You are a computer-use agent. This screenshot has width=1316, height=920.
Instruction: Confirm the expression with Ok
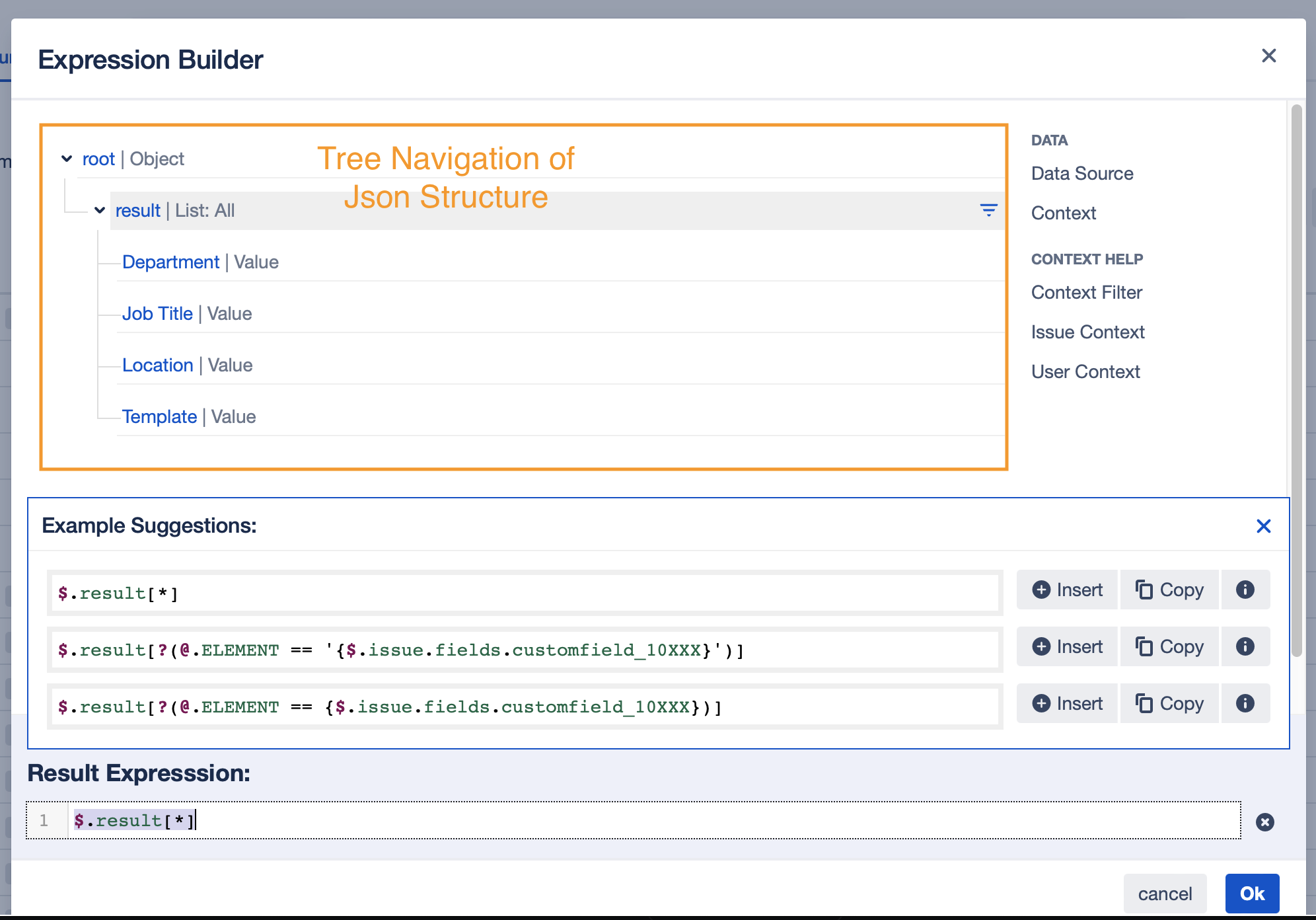(x=1251, y=893)
